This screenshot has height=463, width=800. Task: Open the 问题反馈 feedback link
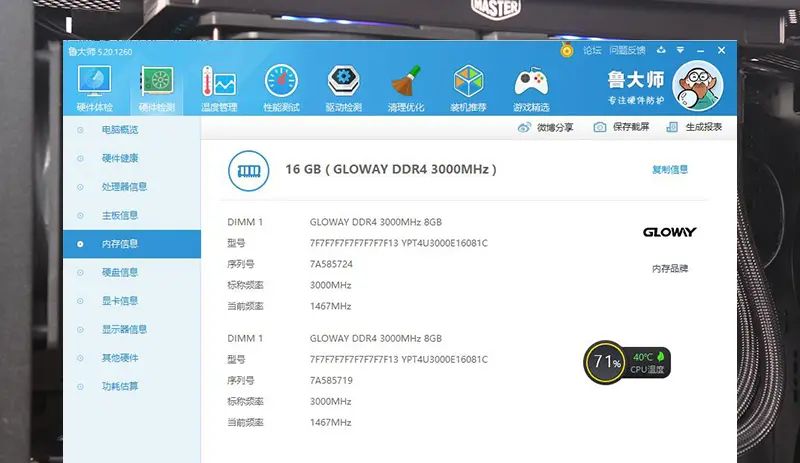[627, 50]
